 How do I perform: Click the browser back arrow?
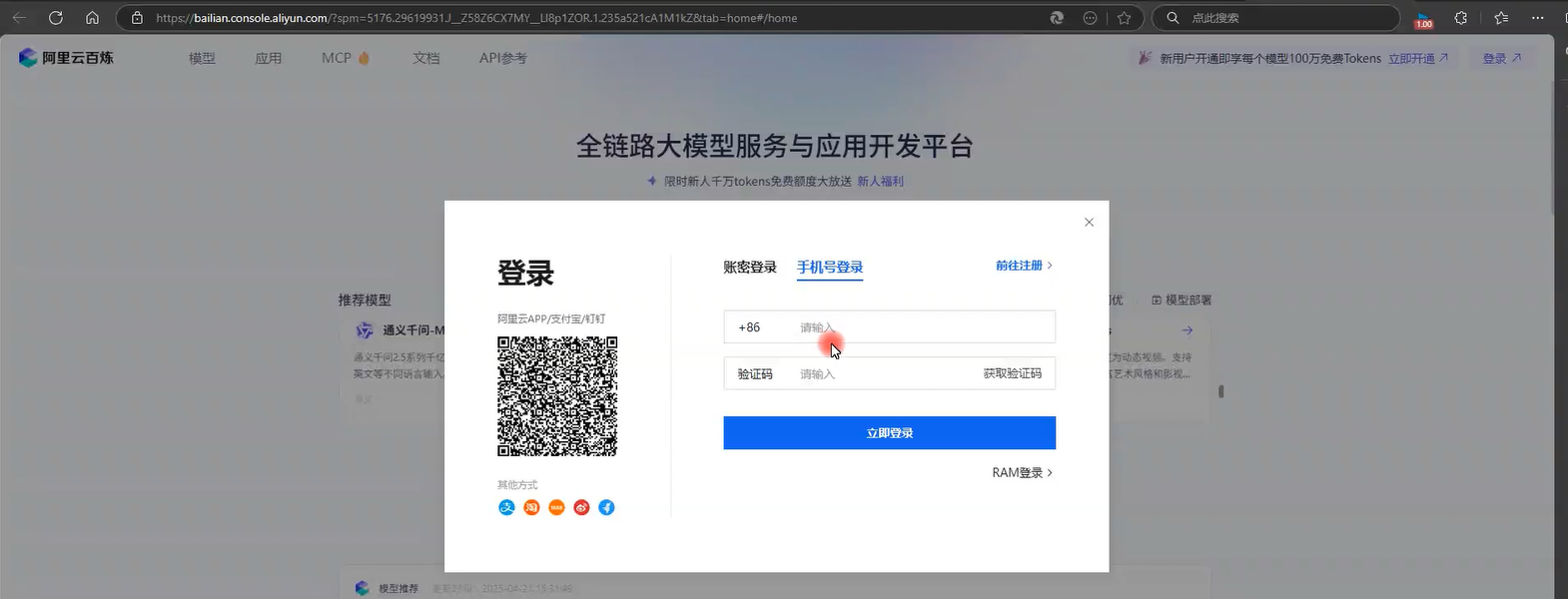(x=19, y=18)
